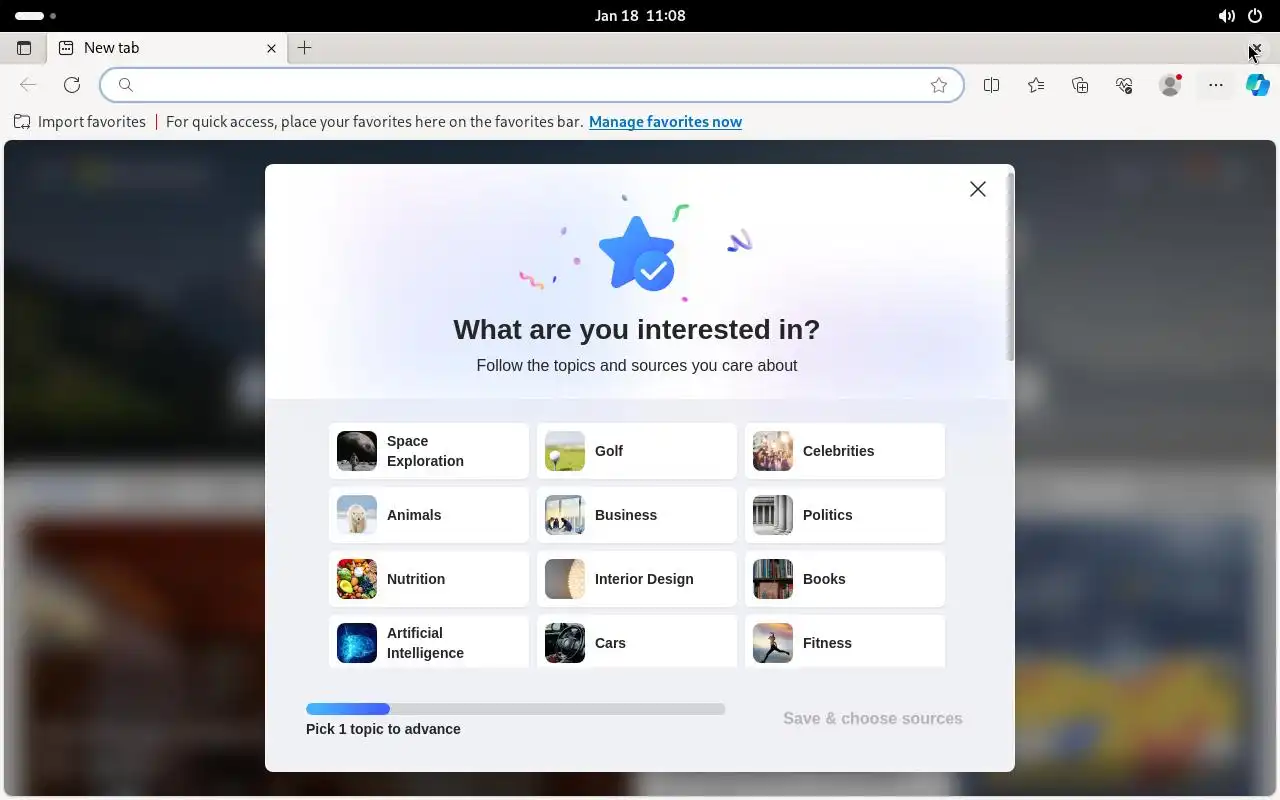Select the Animals topic
The height and width of the screenshot is (800, 1280).
pos(429,515)
